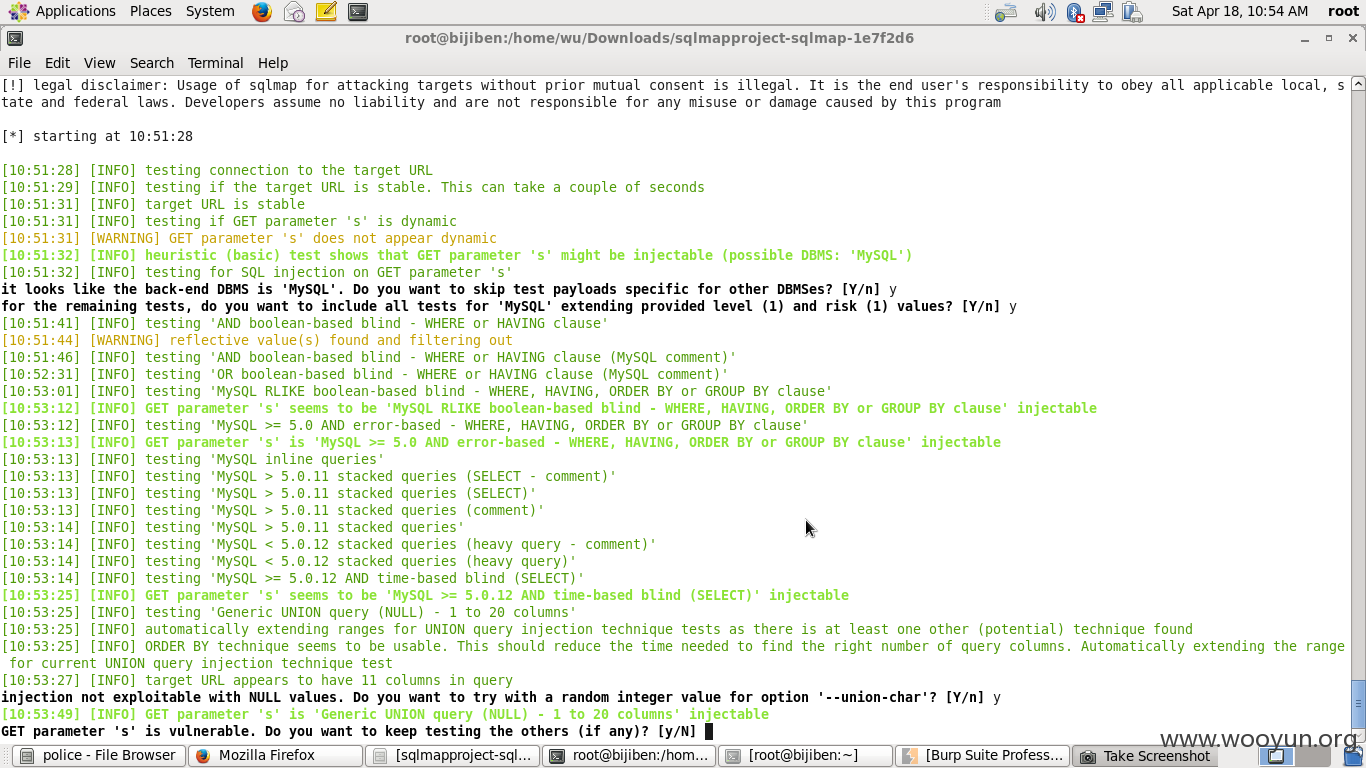Switch to Burp Suite Professional taskbar window

(x=982, y=756)
